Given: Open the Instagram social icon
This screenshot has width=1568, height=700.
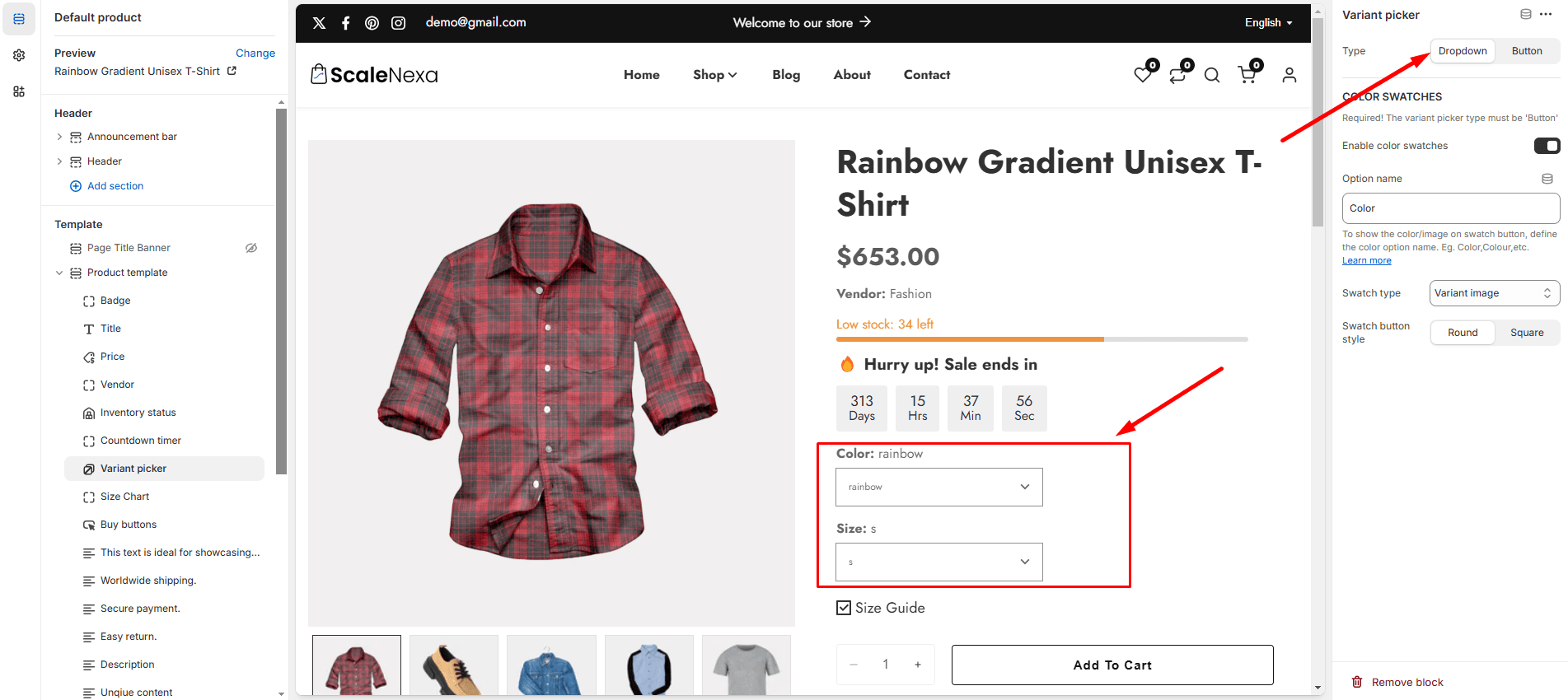Looking at the screenshot, I should (x=399, y=23).
